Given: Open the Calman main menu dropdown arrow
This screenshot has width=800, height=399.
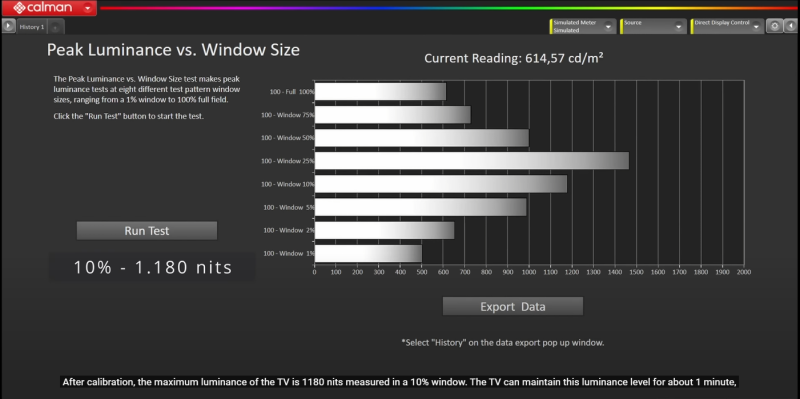Looking at the screenshot, I should pos(88,8).
